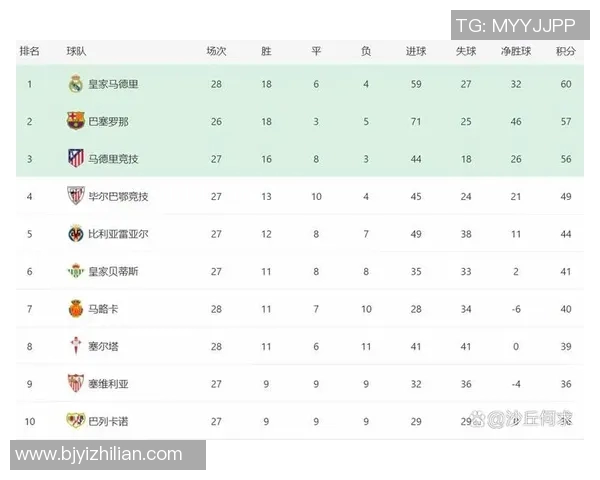Click the Celta Vigo club crest
Image resolution: width=600 pixels, height=480 pixels.
(76, 346)
